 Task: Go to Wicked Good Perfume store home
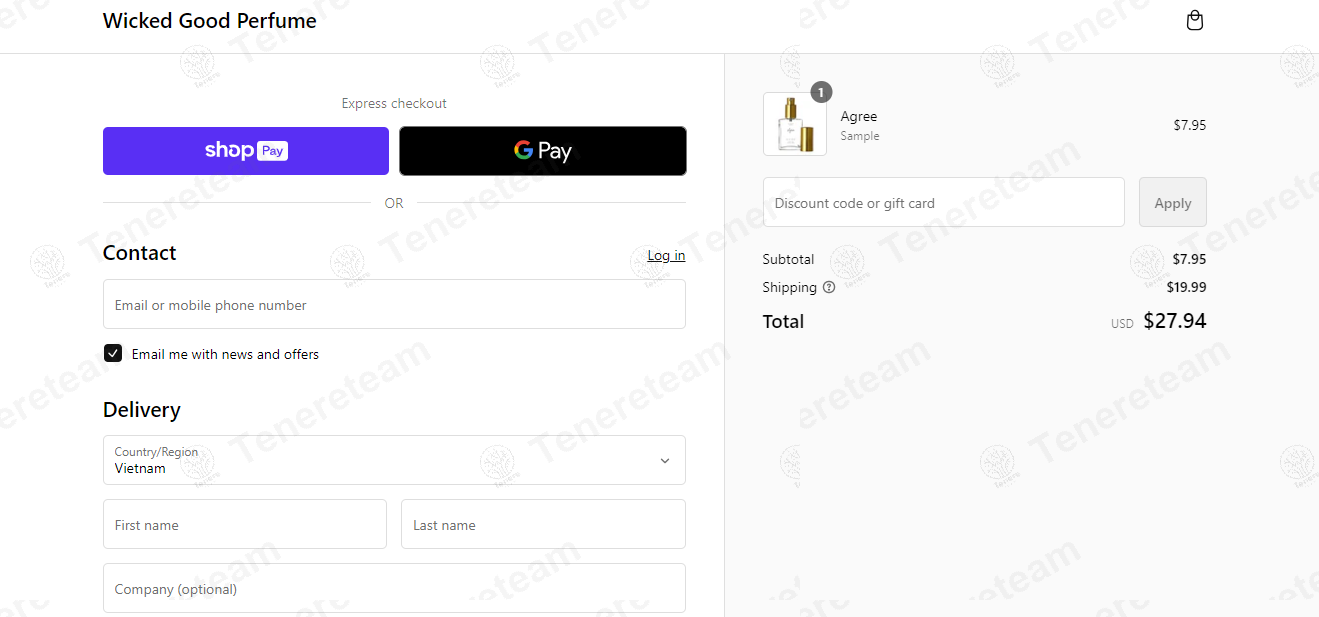[x=210, y=21]
